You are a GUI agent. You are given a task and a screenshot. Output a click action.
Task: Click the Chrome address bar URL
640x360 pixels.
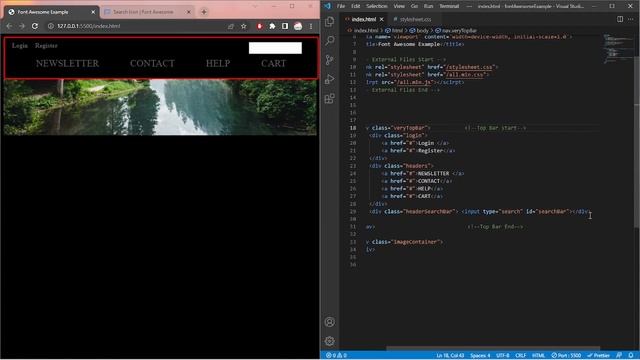[x=89, y=26]
